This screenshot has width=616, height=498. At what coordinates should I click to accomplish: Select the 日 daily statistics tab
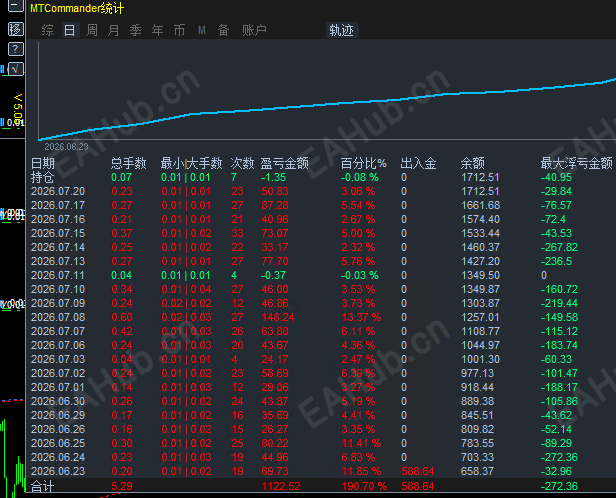coord(70,30)
